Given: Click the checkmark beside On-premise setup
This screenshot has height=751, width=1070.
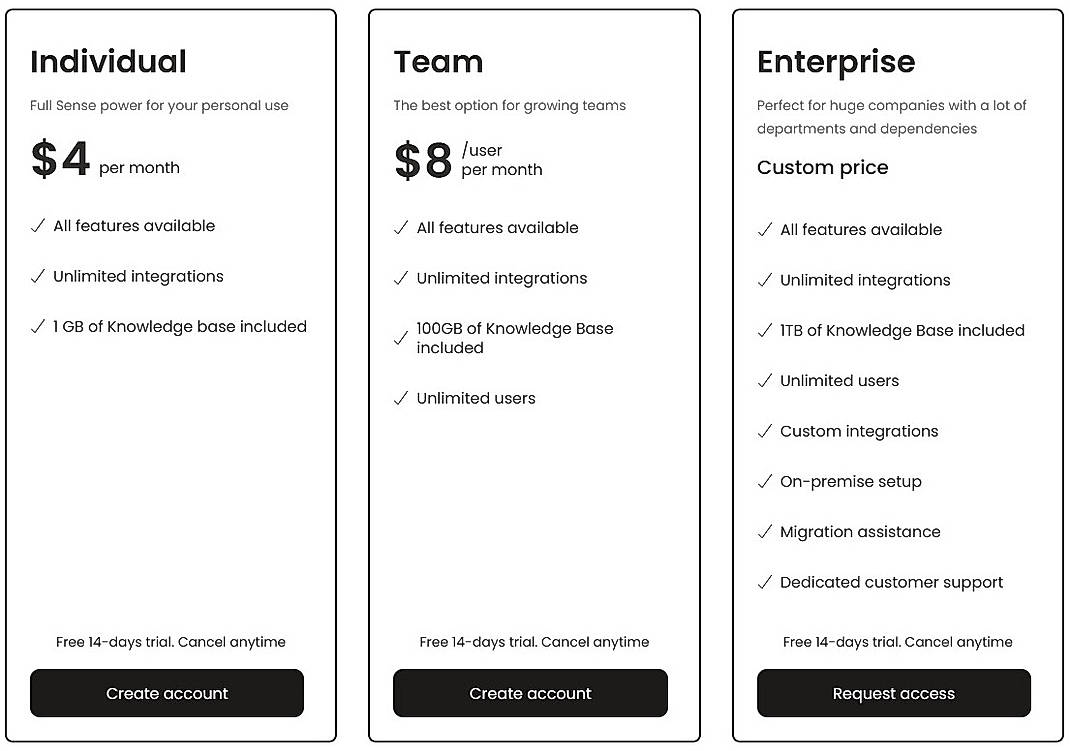Looking at the screenshot, I should tap(764, 482).
